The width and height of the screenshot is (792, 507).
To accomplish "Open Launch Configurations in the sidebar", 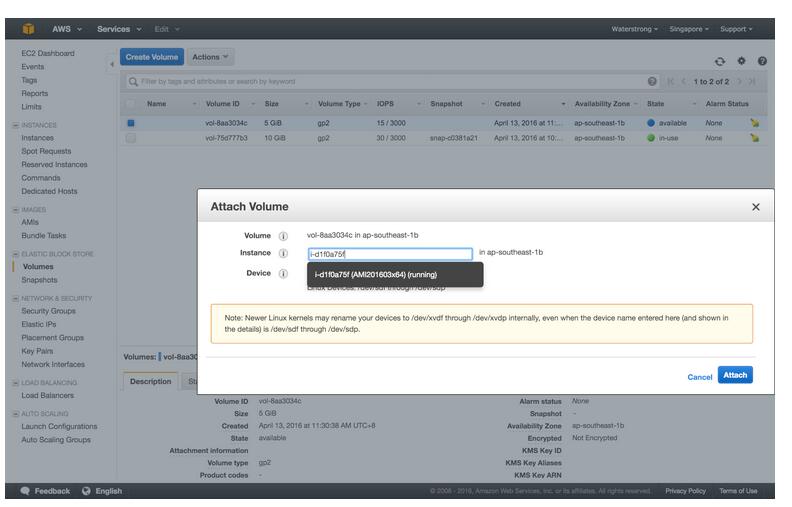I will point(59,426).
